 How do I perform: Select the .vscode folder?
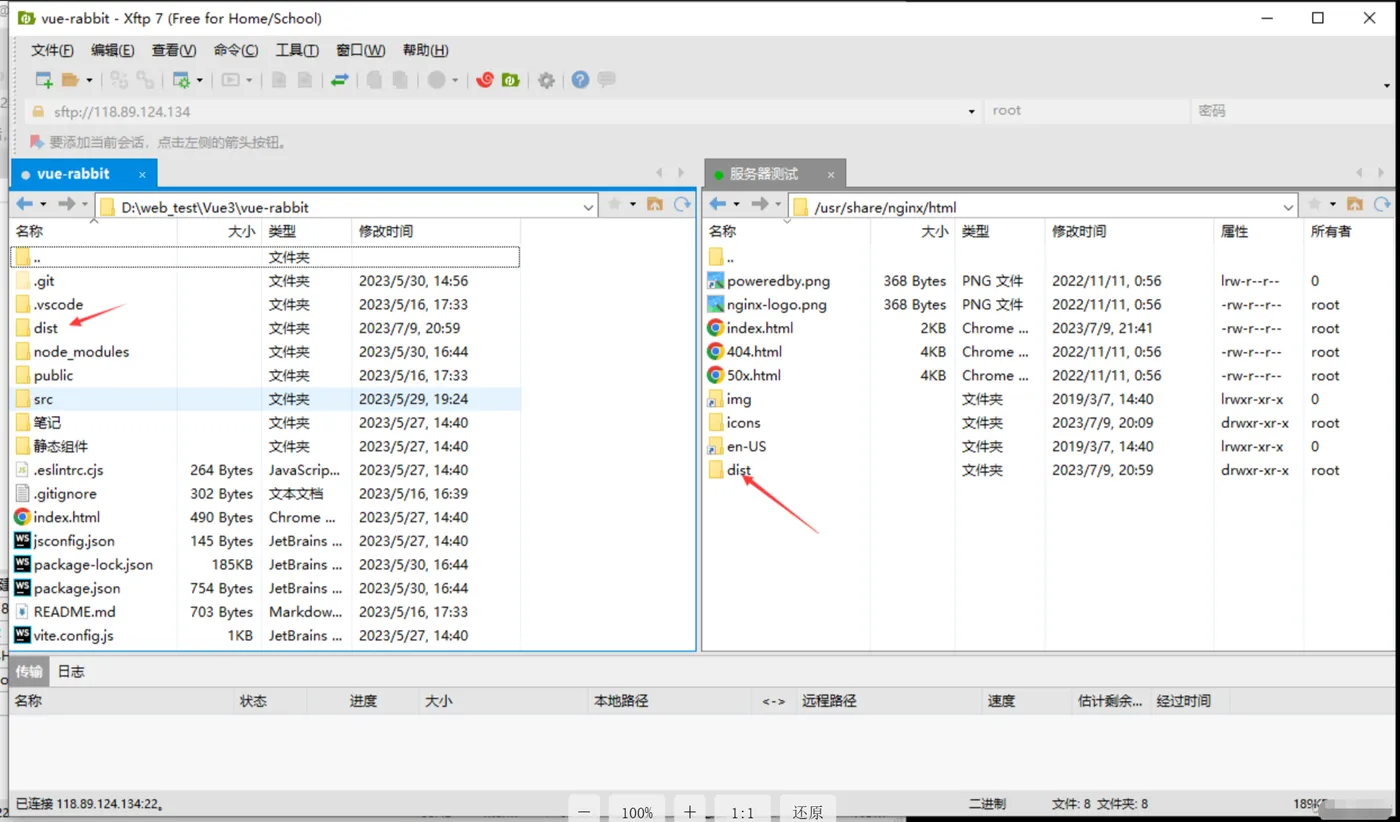[x=58, y=305]
